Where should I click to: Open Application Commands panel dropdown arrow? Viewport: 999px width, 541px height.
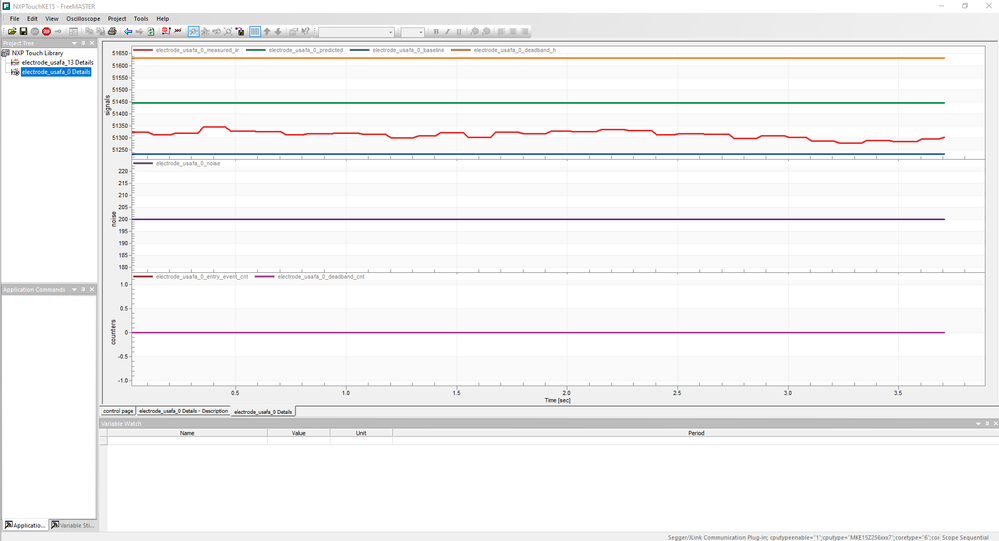pyautogui.click(x=74, y=290)
